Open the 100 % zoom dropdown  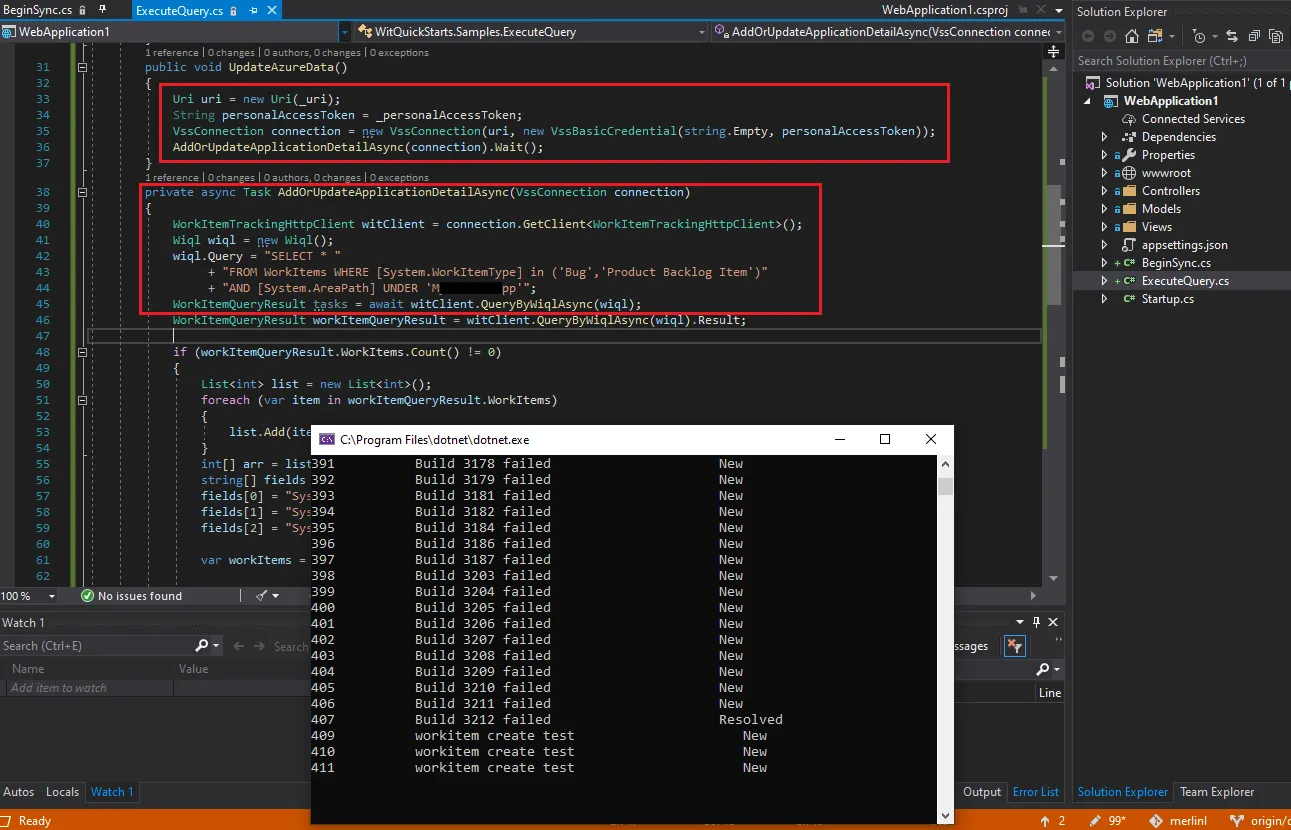click(52, 596)
